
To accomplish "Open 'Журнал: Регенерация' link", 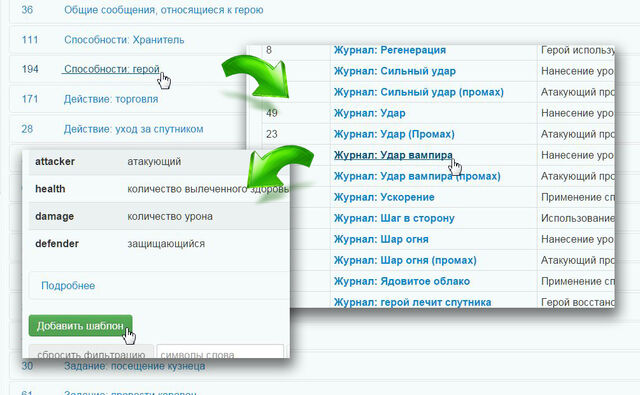I will [x=390, y=50].
